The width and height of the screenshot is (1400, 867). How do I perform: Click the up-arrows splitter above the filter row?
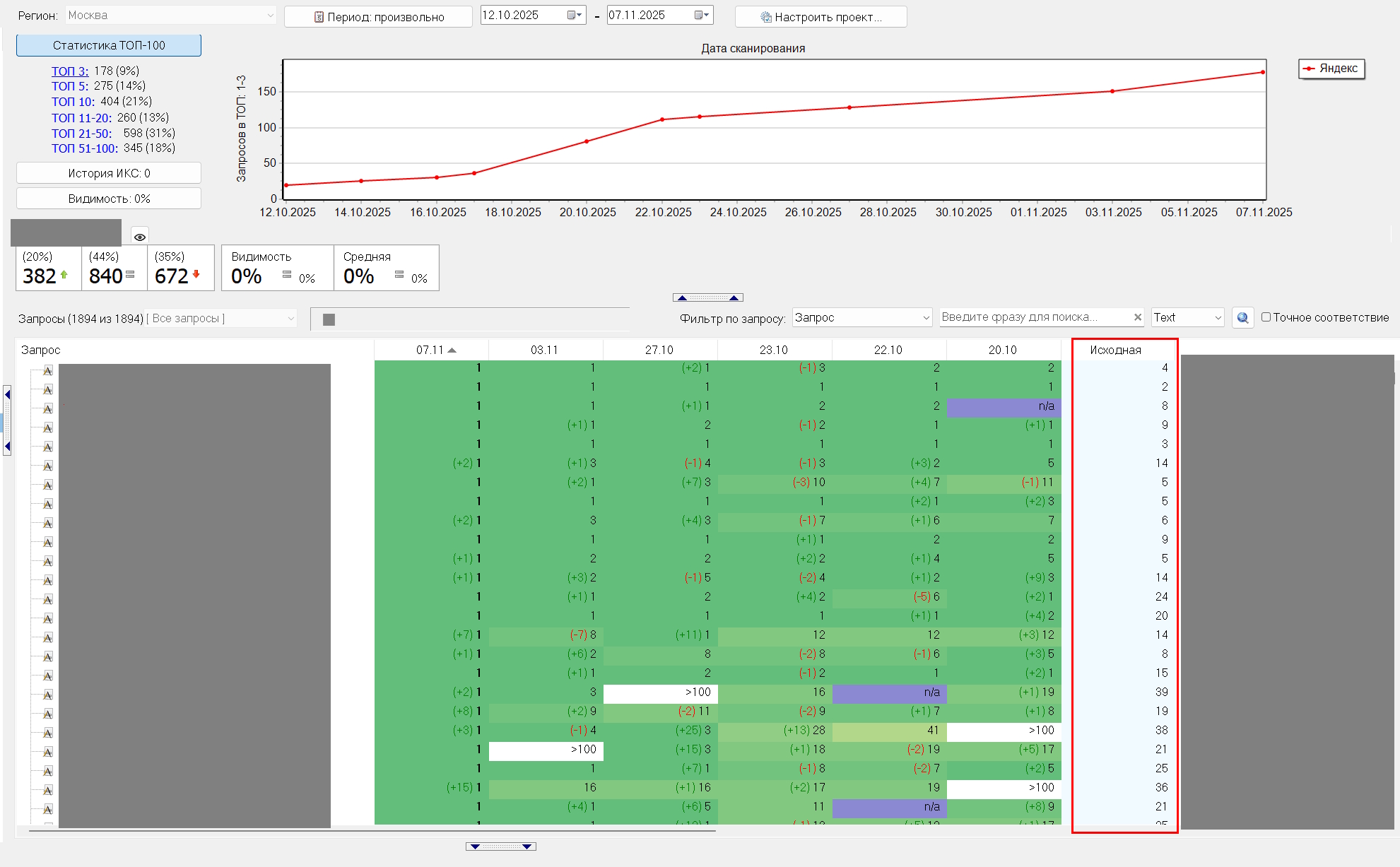pyautogui.click(x=707, y=297)
